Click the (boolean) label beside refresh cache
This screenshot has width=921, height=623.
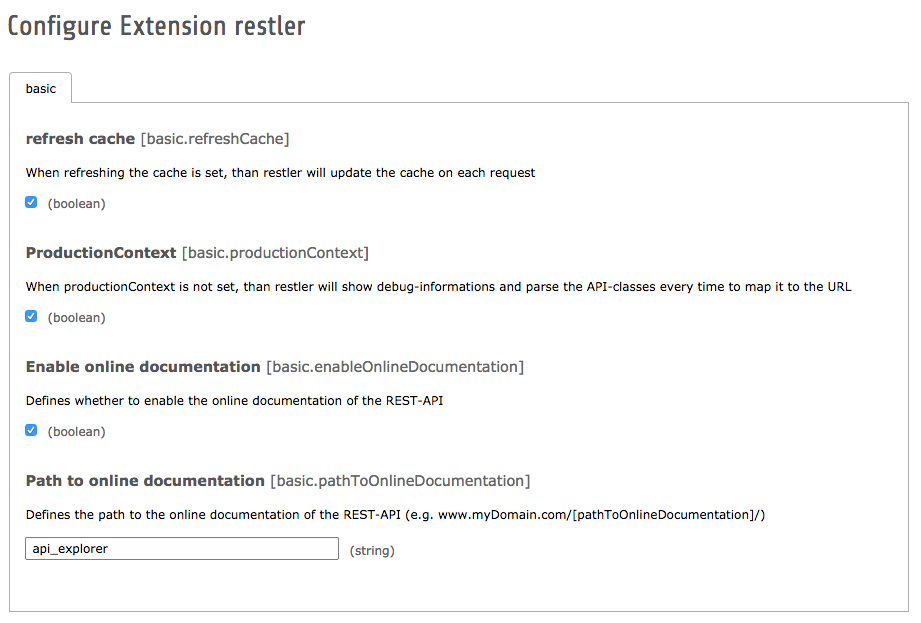click(76, 203)
